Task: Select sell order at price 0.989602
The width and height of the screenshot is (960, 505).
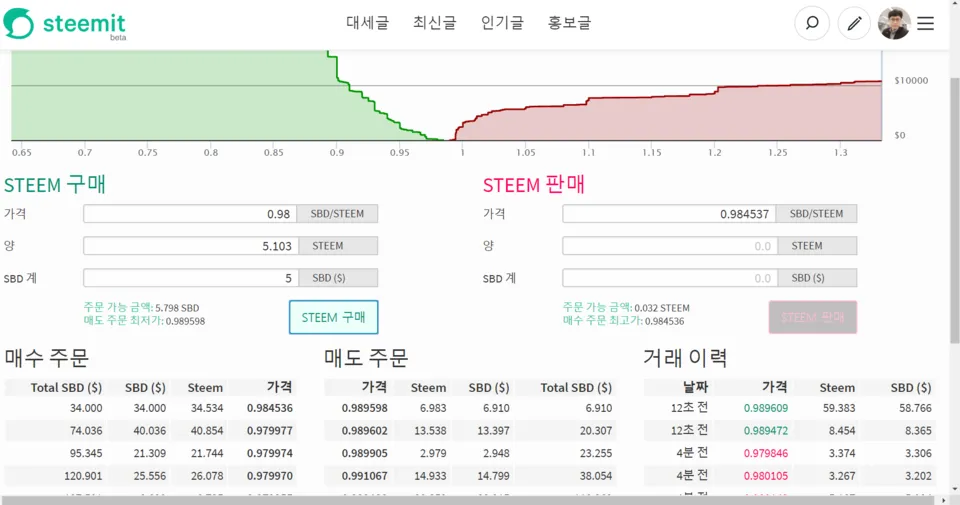Action: 470,430
